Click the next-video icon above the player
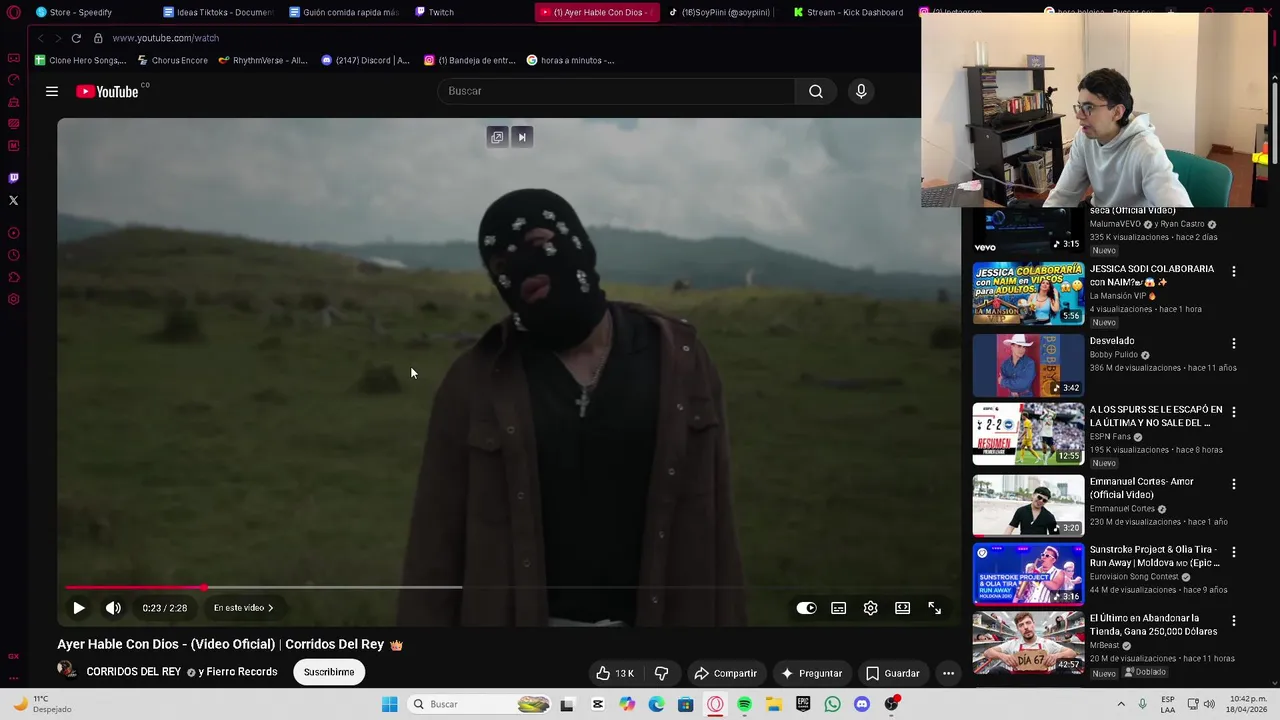The height and width of the screenshot is (720, 1280). click(522, 137)
